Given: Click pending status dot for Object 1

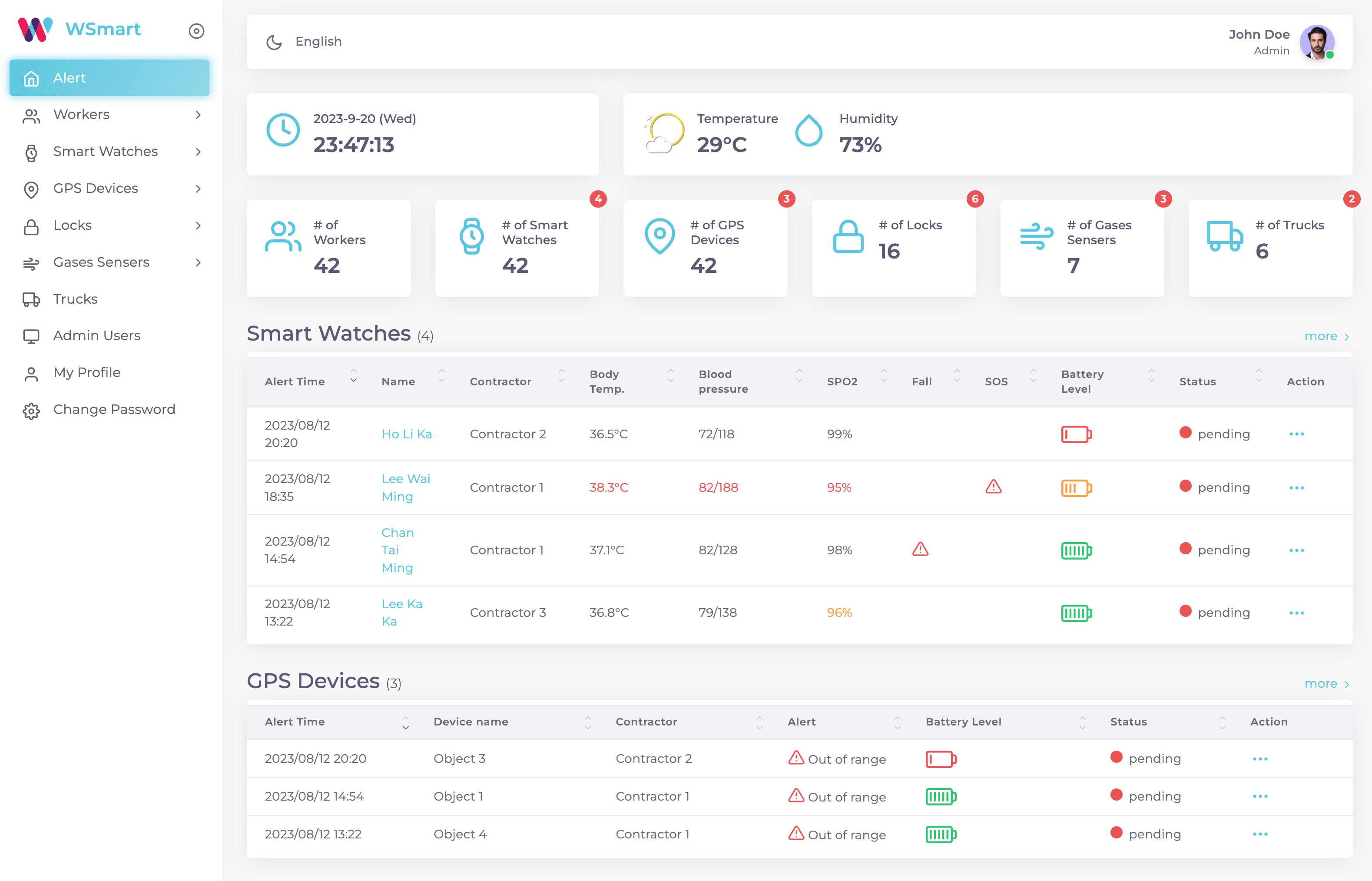Looking at the screenshot, I should (x=1116, y=795).
